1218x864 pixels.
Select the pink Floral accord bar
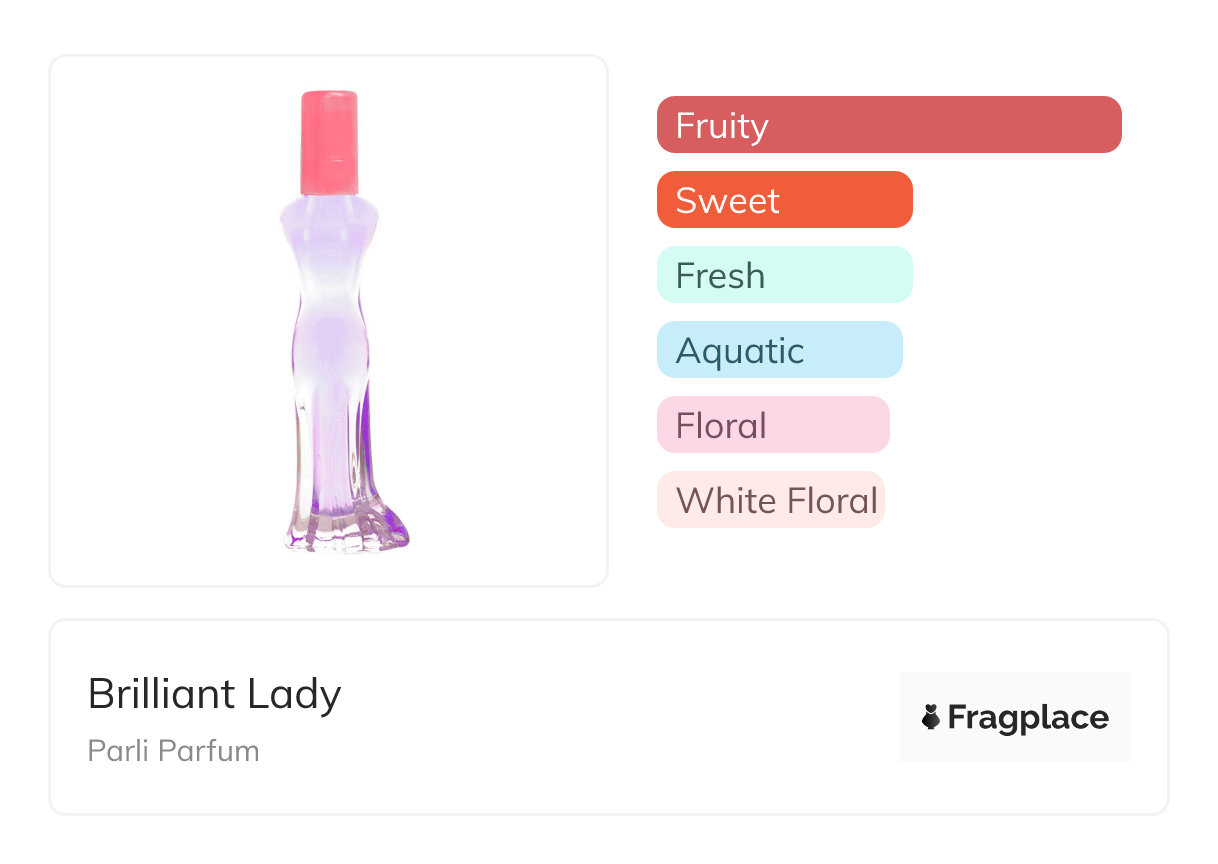coord(772,425)
